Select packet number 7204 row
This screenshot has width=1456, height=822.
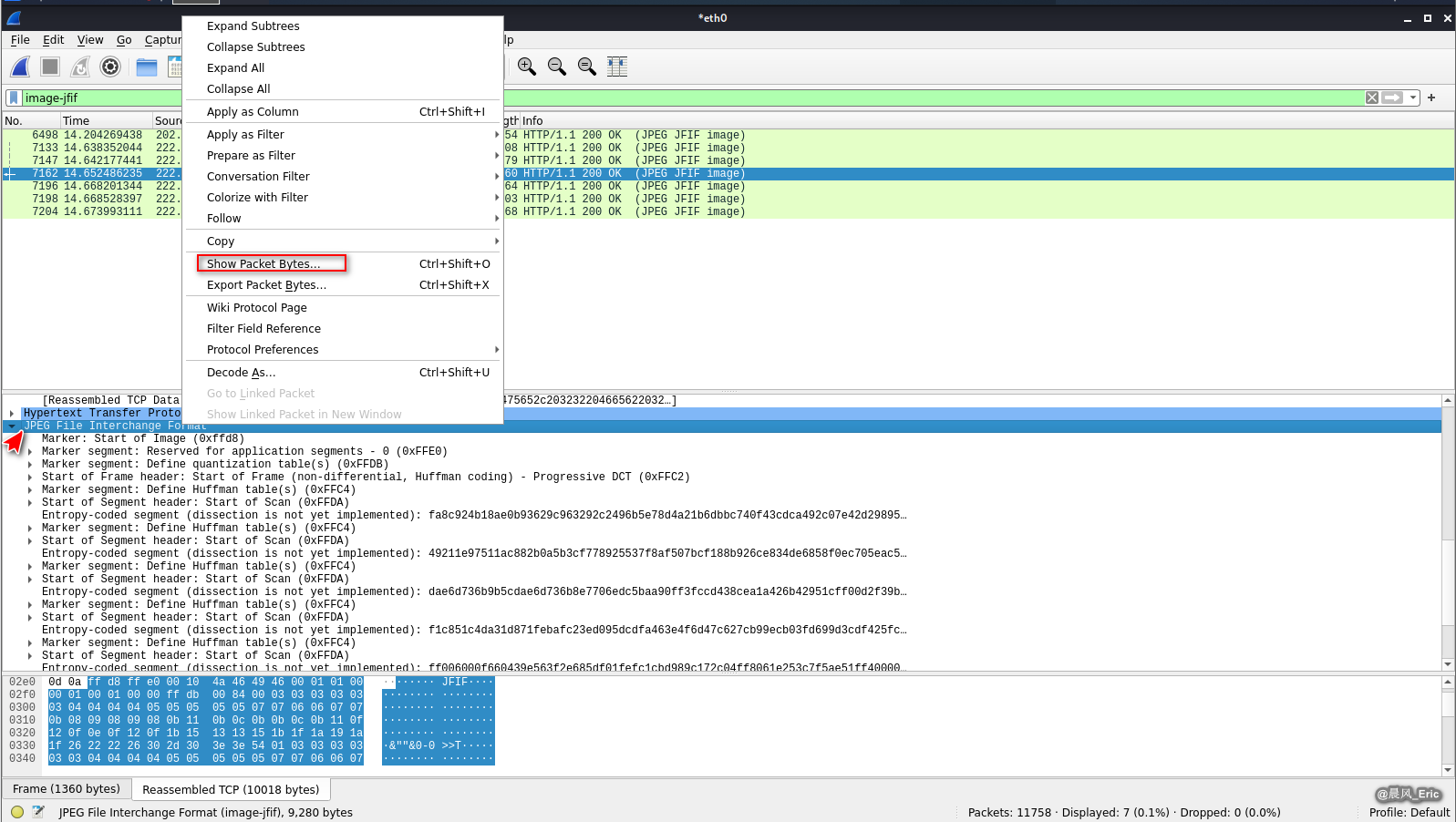728,211
